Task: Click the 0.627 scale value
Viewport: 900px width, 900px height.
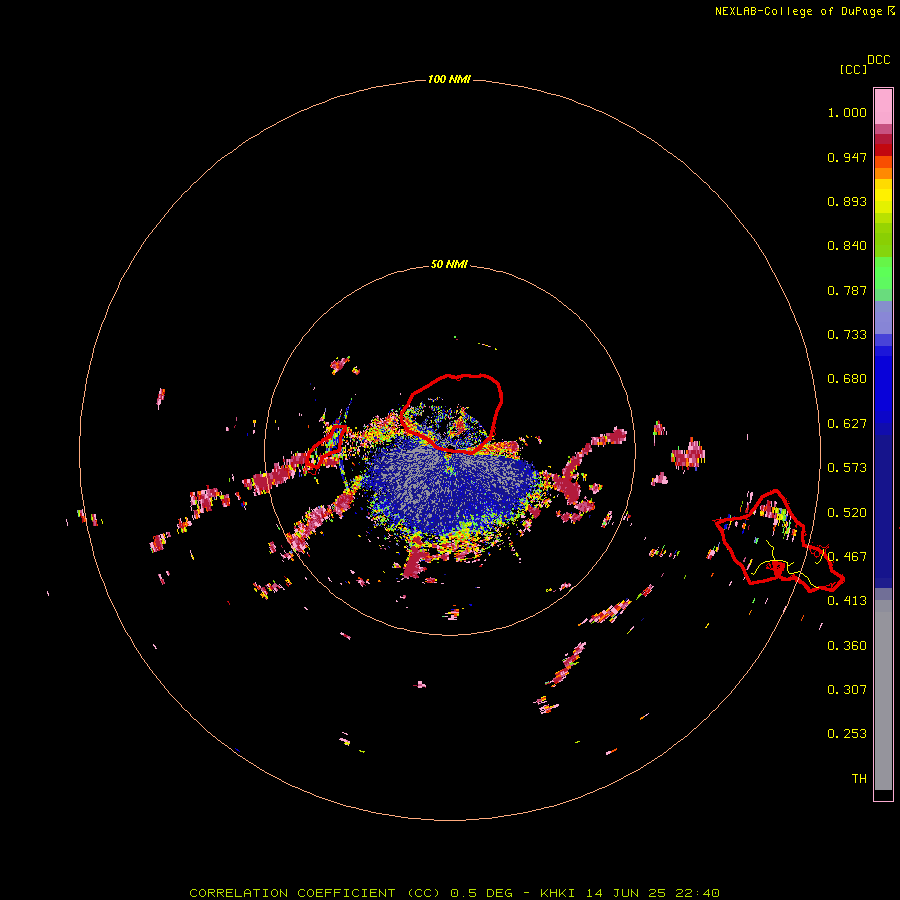Action: click(x=847, y=424)
